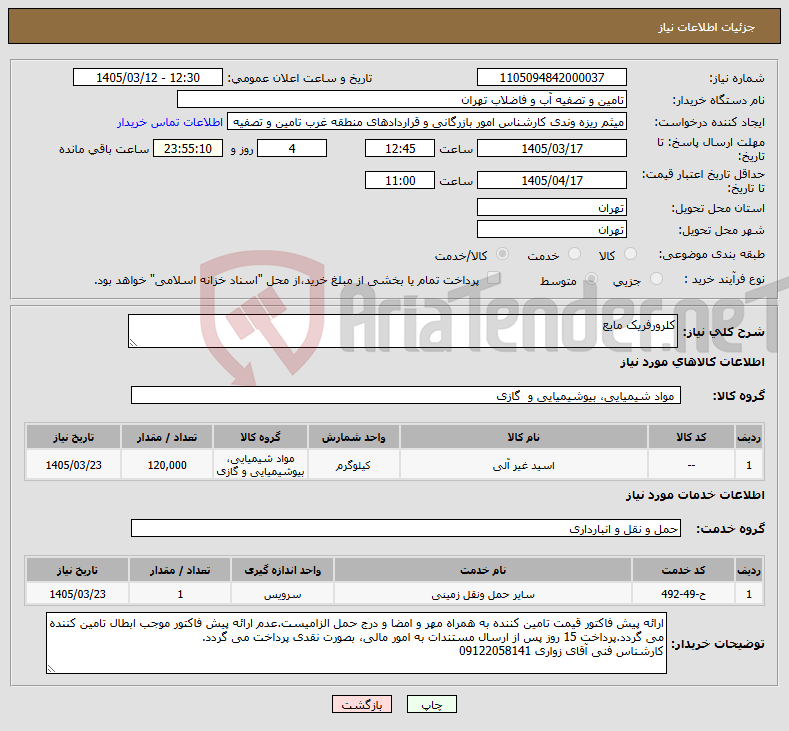The height and width of the screenshot is (731, 789).
Task: Click the service row date 1405/03/23
Action: pyautogui.click(x=77, y=594)
